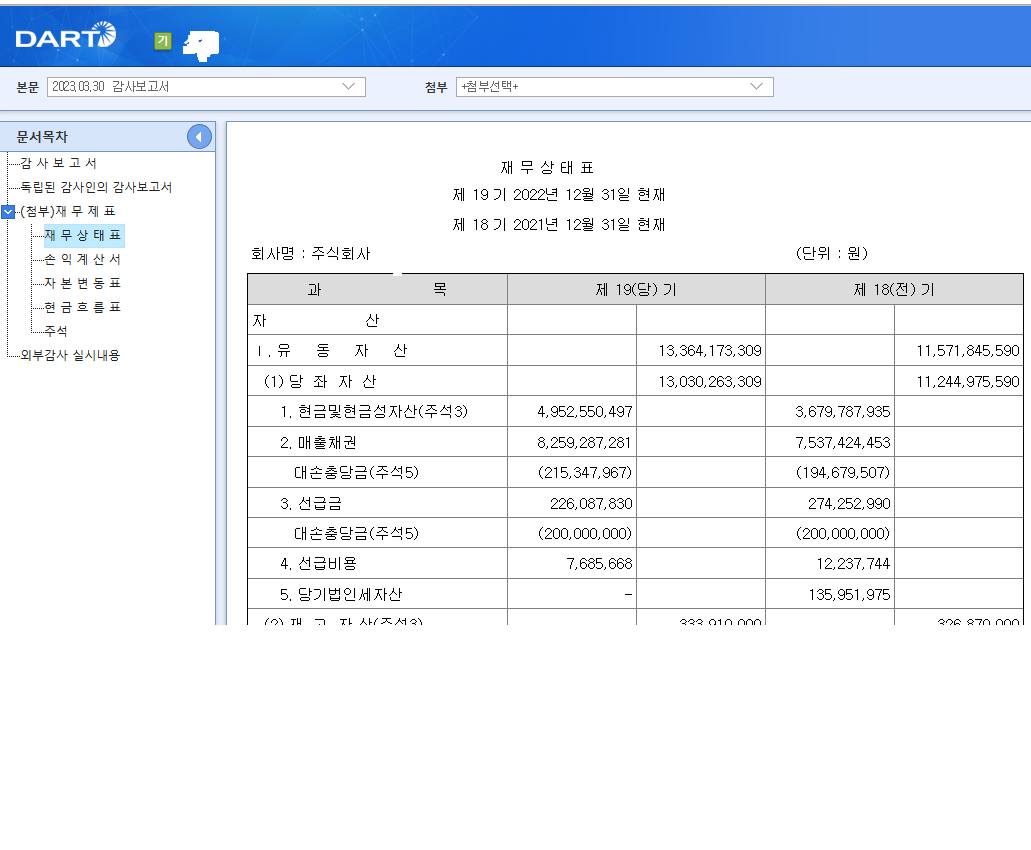Open 손 익 계 산 서 tree item
The image size is (1031, 850).
coord(83,260)
